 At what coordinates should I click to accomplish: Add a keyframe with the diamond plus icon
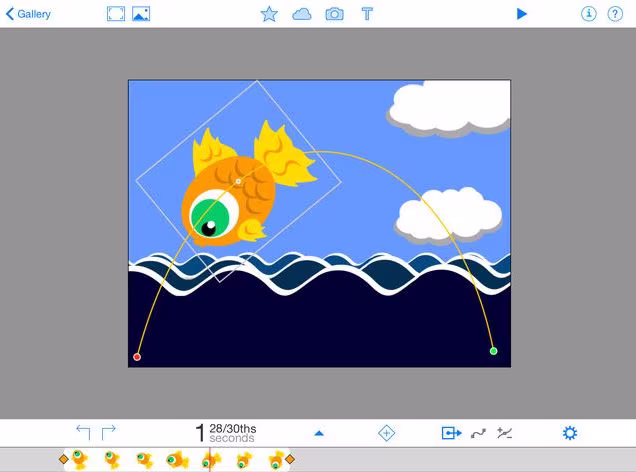pyautogui.click(x=386, y=433)
